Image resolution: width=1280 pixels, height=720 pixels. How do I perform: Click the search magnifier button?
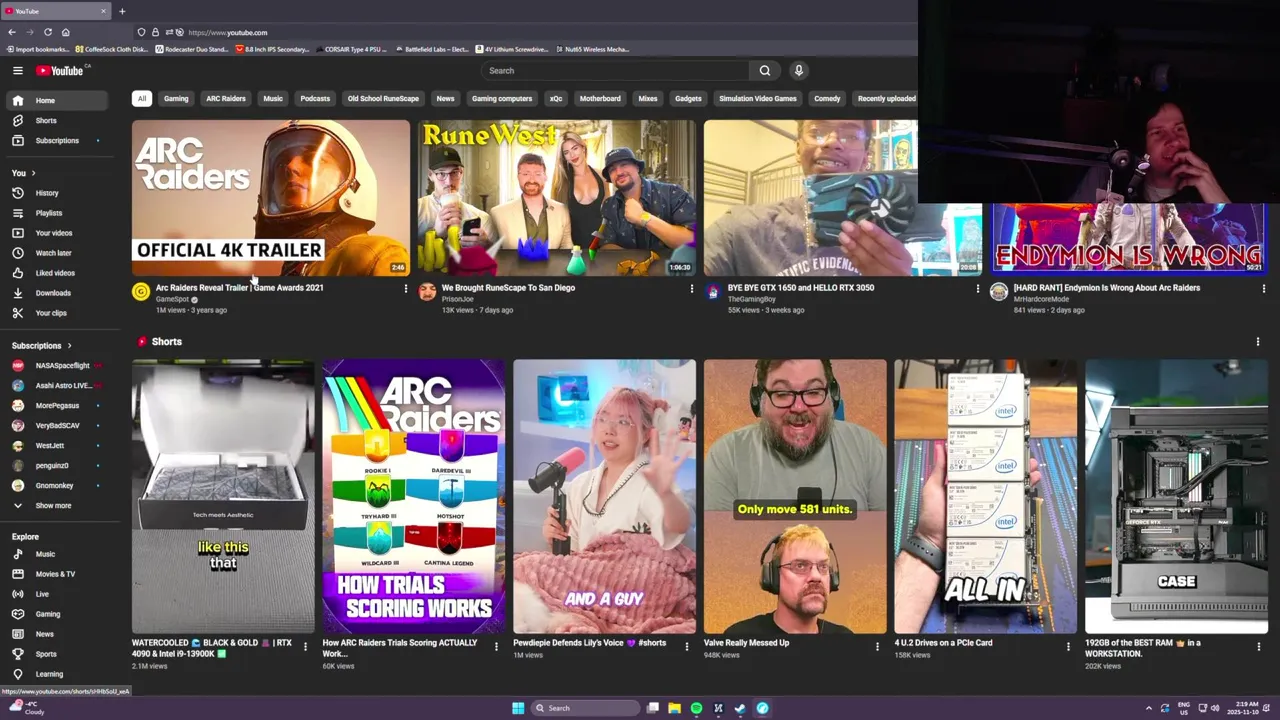(765, 70)
